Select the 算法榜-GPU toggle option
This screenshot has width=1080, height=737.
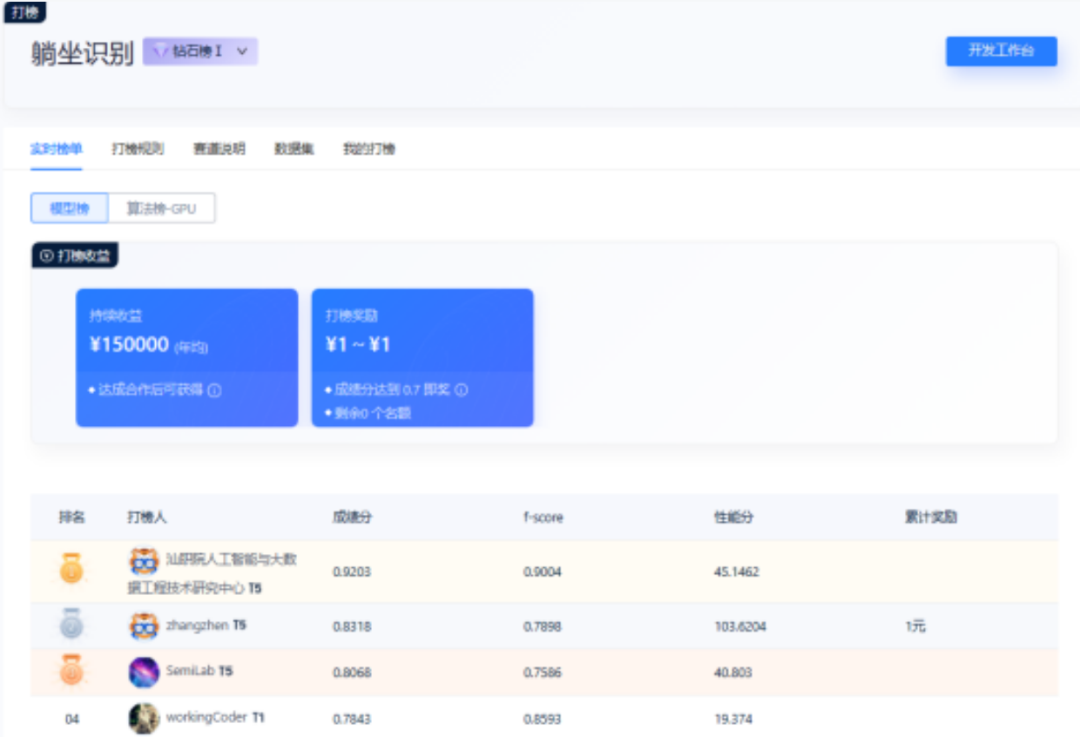(161, 208)
